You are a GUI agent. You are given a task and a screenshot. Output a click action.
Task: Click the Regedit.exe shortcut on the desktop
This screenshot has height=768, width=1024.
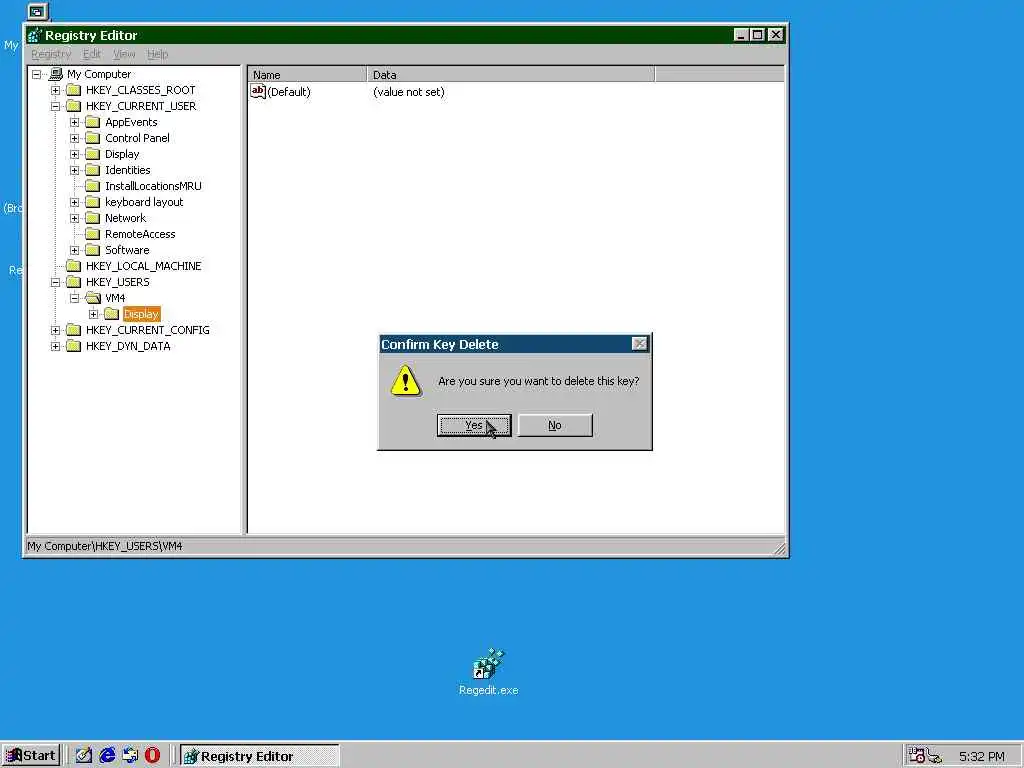(488, 672)
